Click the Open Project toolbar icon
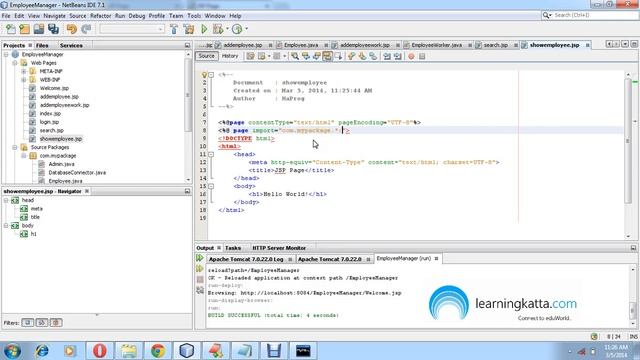 pos(39,29)
